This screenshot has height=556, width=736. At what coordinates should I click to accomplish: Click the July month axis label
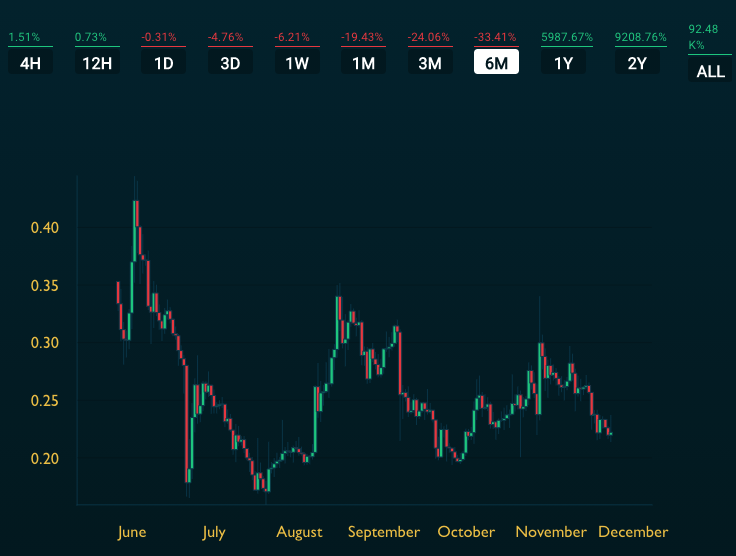(214, 532)
